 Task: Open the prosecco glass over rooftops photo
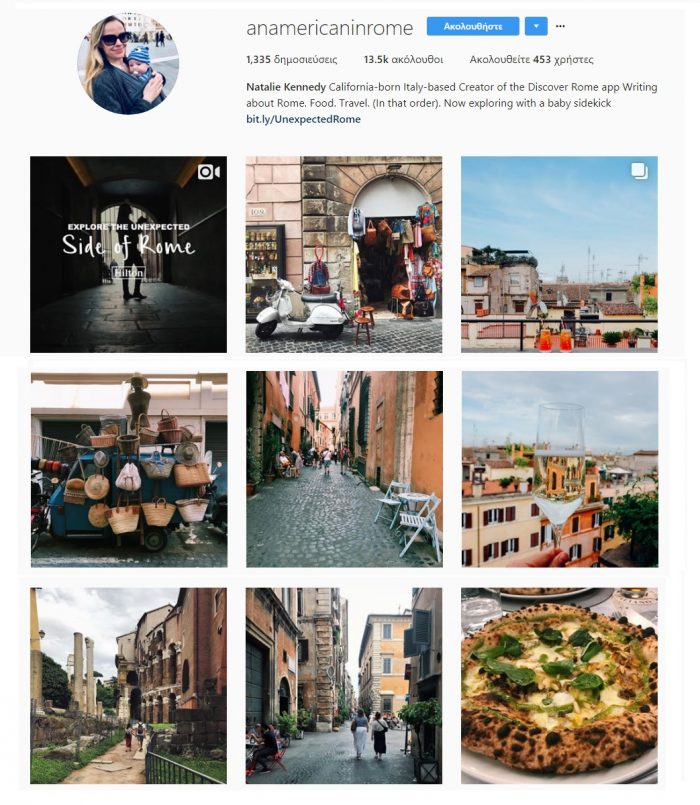[560, 469]
